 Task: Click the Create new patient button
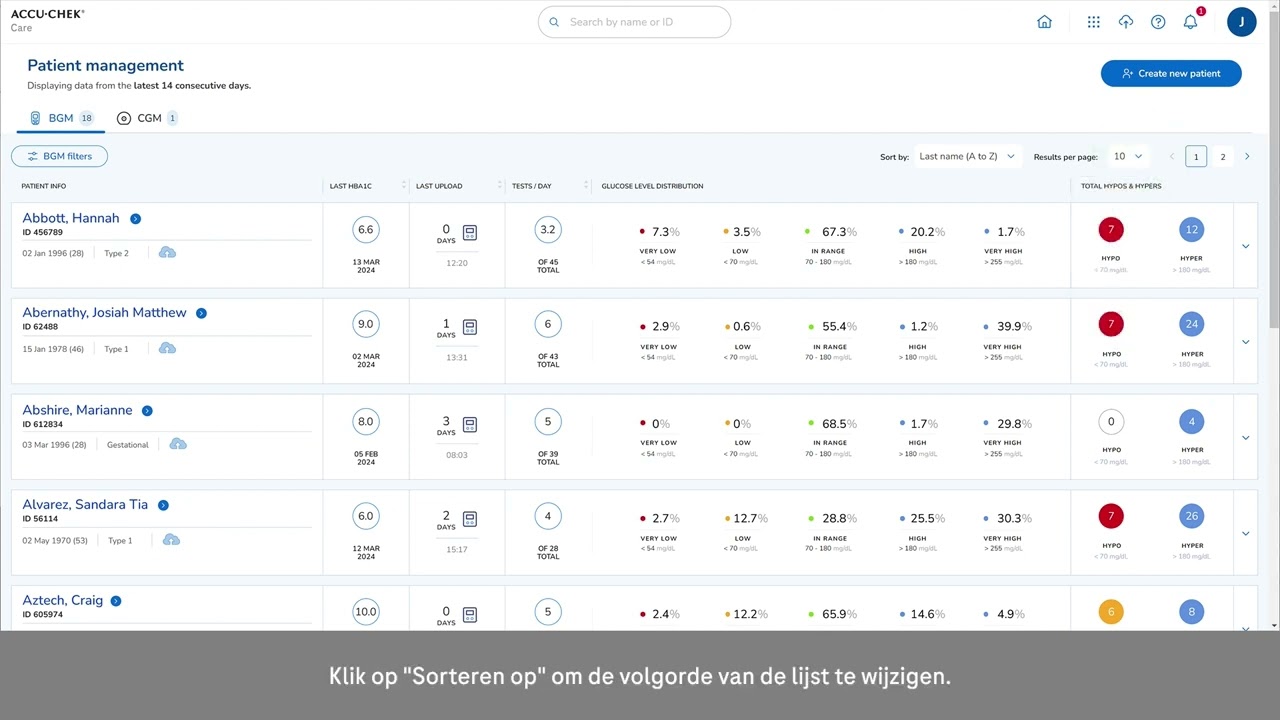(x=1170, y=73)
